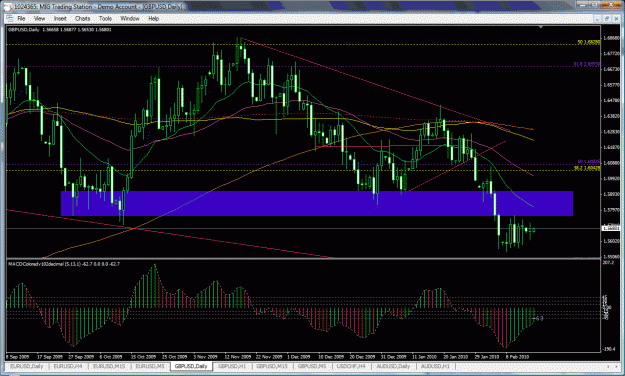
Task: Minimize the inner chart window
Action: point(597,18)
